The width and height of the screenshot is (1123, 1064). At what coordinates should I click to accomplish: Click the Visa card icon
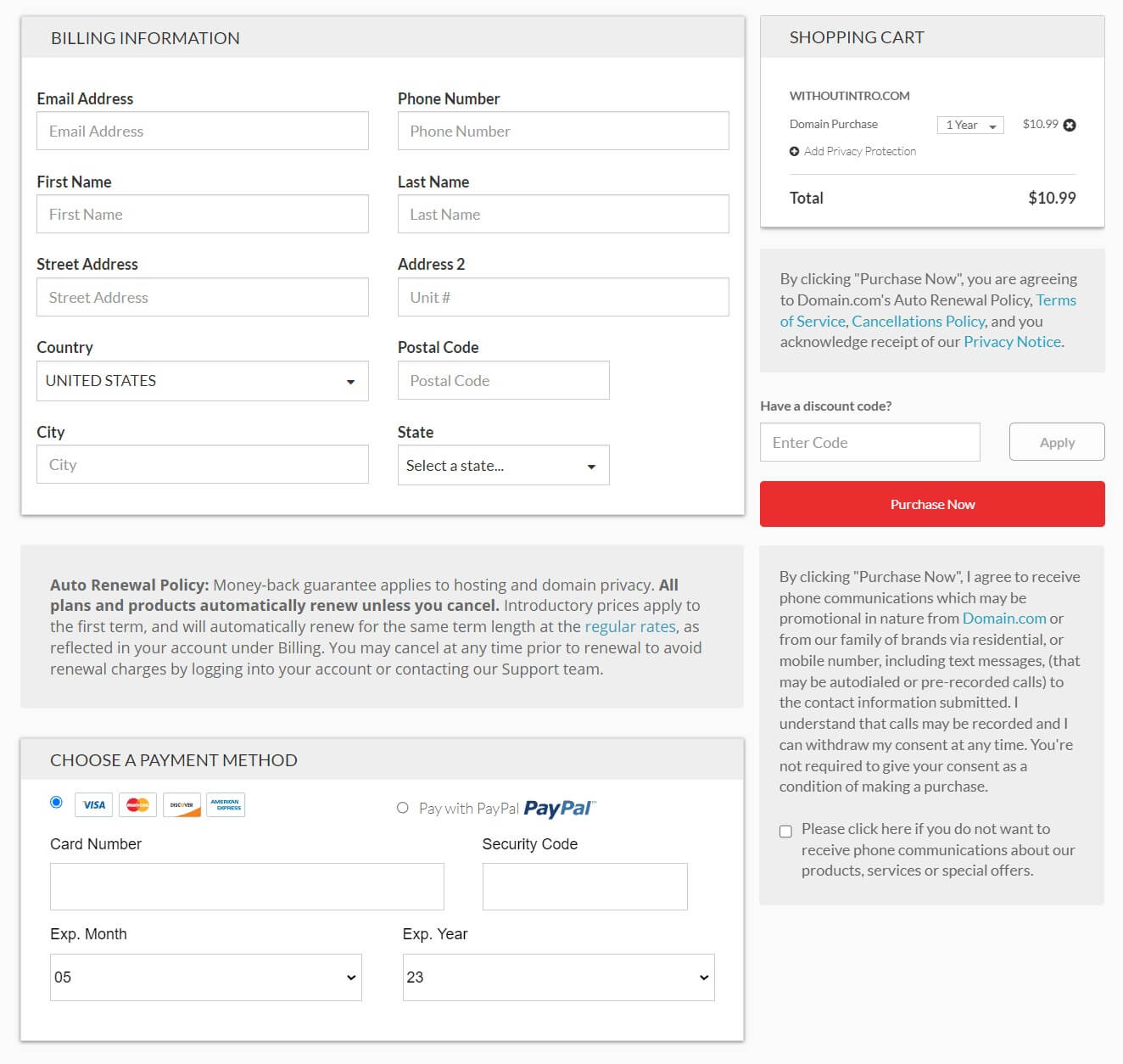[x=94, y=804]
